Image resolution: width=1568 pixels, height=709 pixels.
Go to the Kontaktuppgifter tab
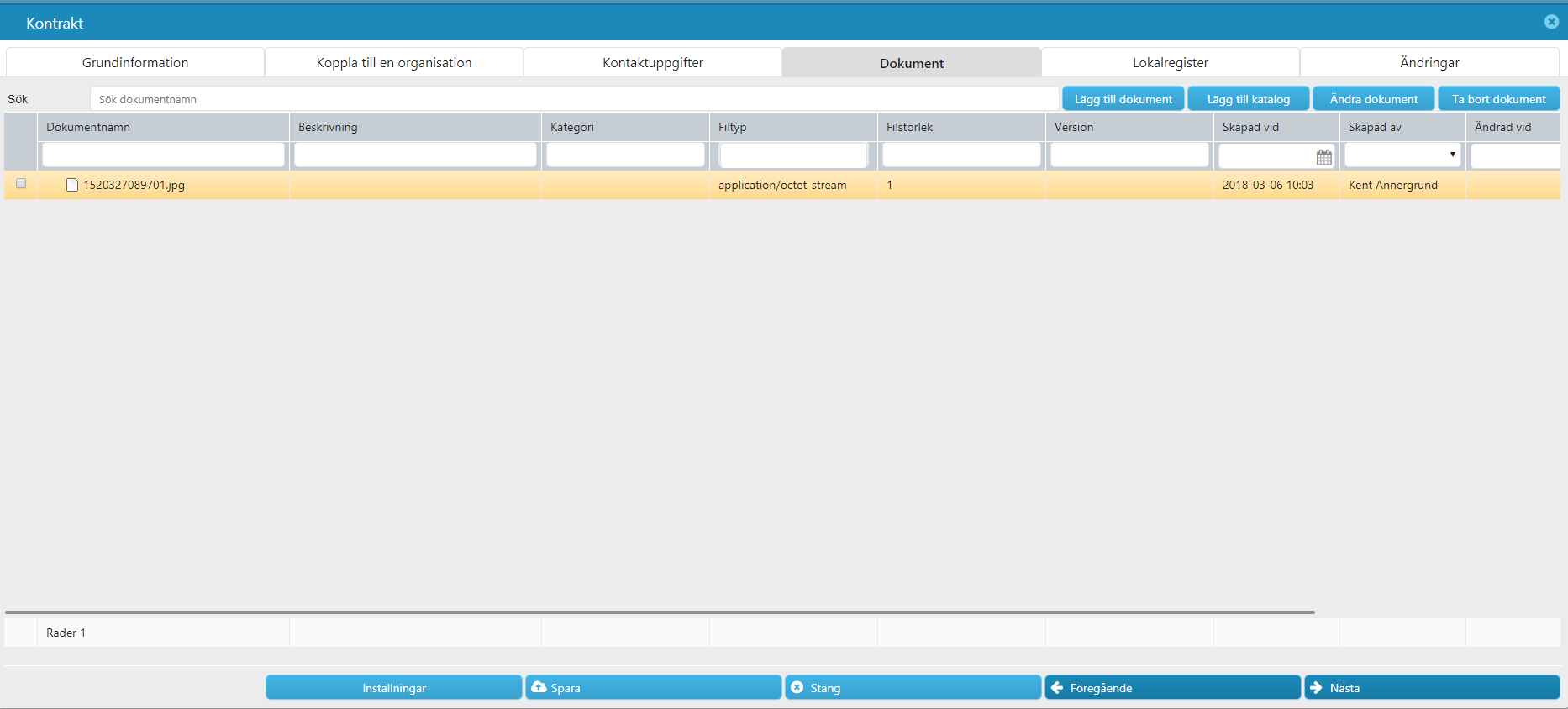653,62
